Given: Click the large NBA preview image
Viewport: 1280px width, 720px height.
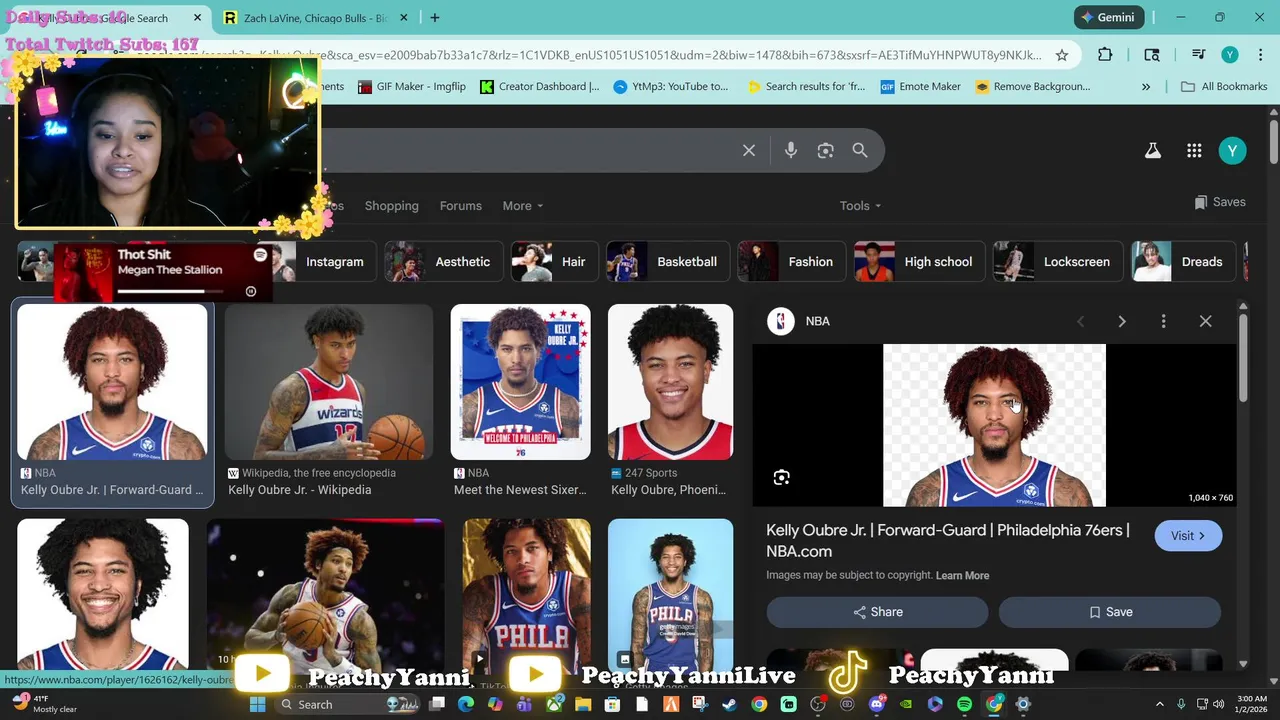Looking at the screenshot, I should coord(994,425).
